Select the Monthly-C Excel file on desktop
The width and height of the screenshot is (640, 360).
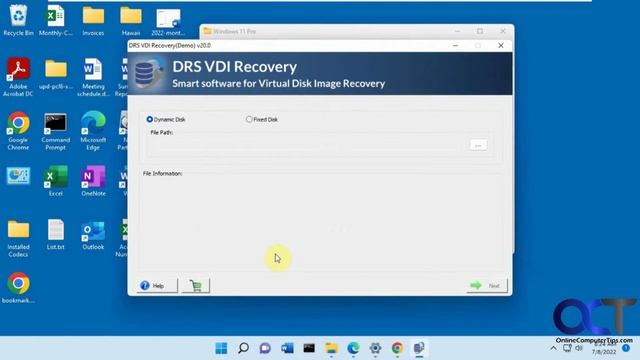[56, 20]
